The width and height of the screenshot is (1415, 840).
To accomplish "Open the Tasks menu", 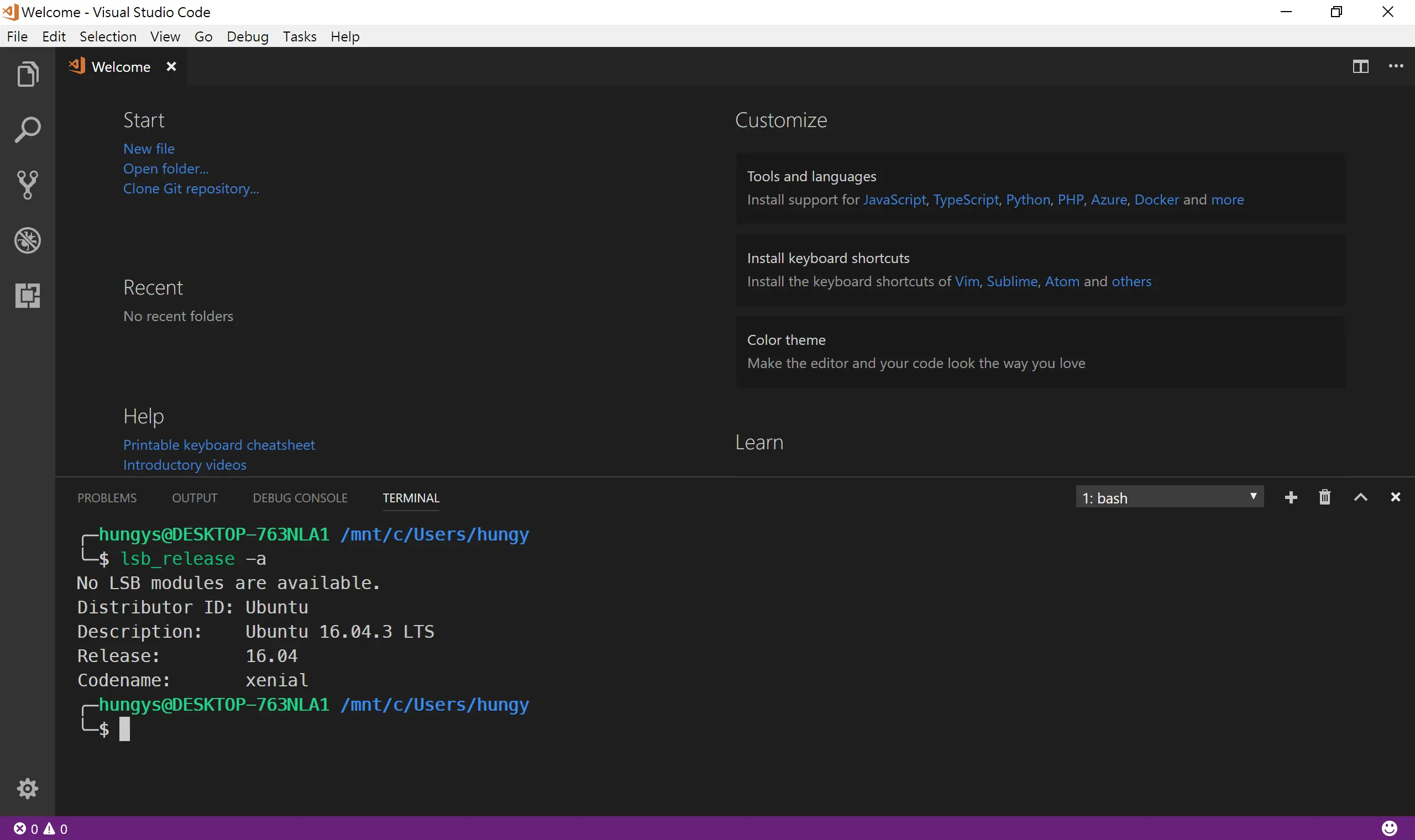I will click(300, 37).
